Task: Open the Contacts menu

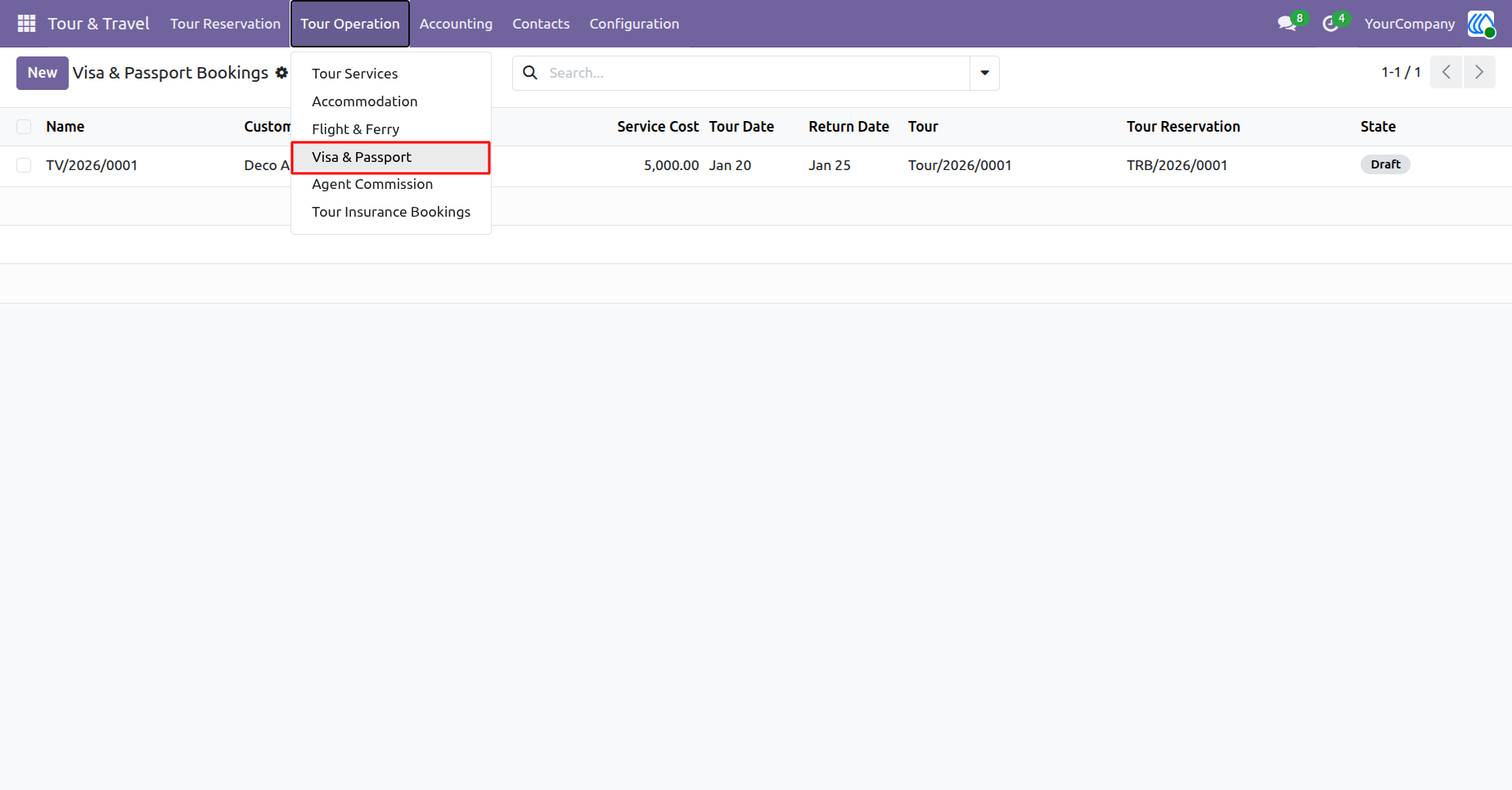Action: click(541, 24)
